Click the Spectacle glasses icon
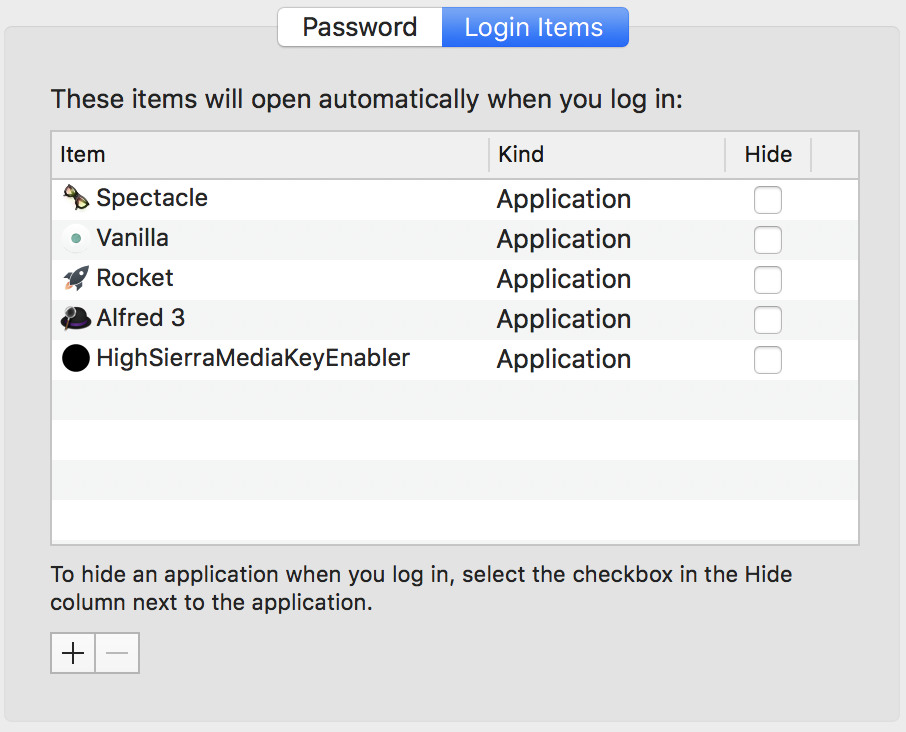This screenshot has width=906, height=732. [76, 198]
